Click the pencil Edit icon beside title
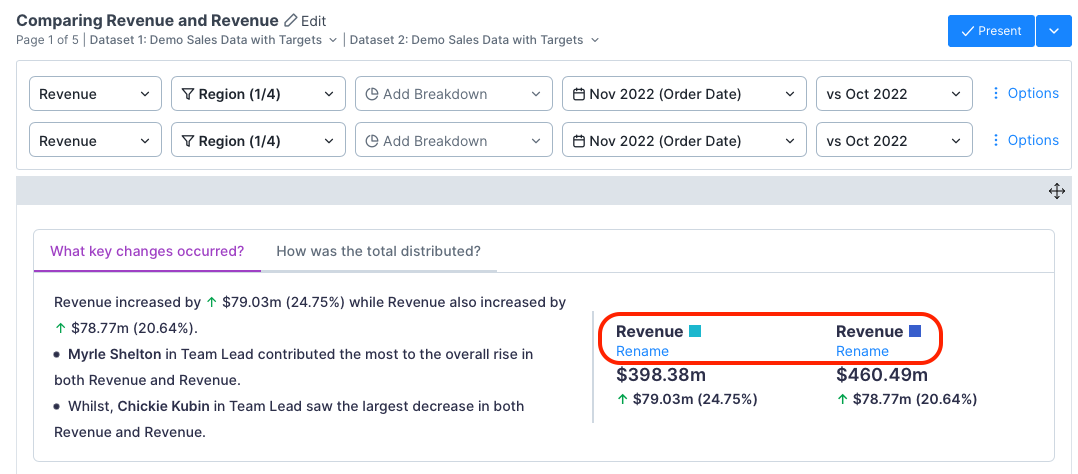The height and width of the screenshot is (474, 1078). tap(291, 20)
